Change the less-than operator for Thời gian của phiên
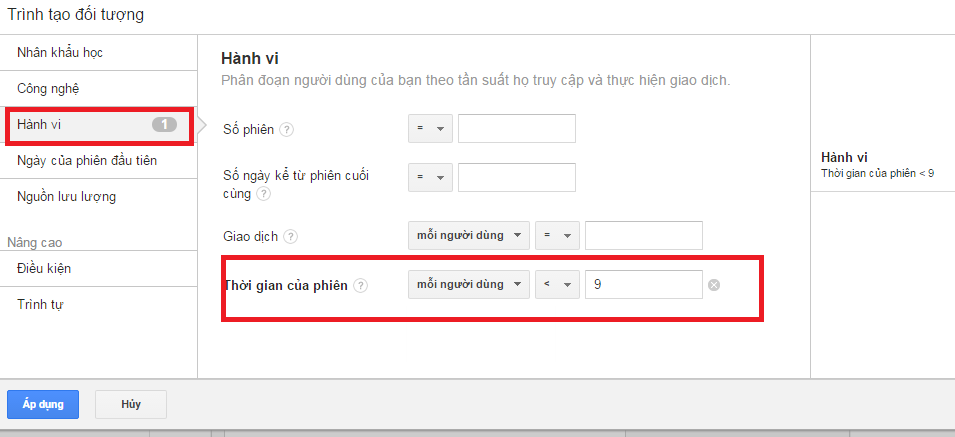This screenshot has width=955, height=437. [557, 285]
